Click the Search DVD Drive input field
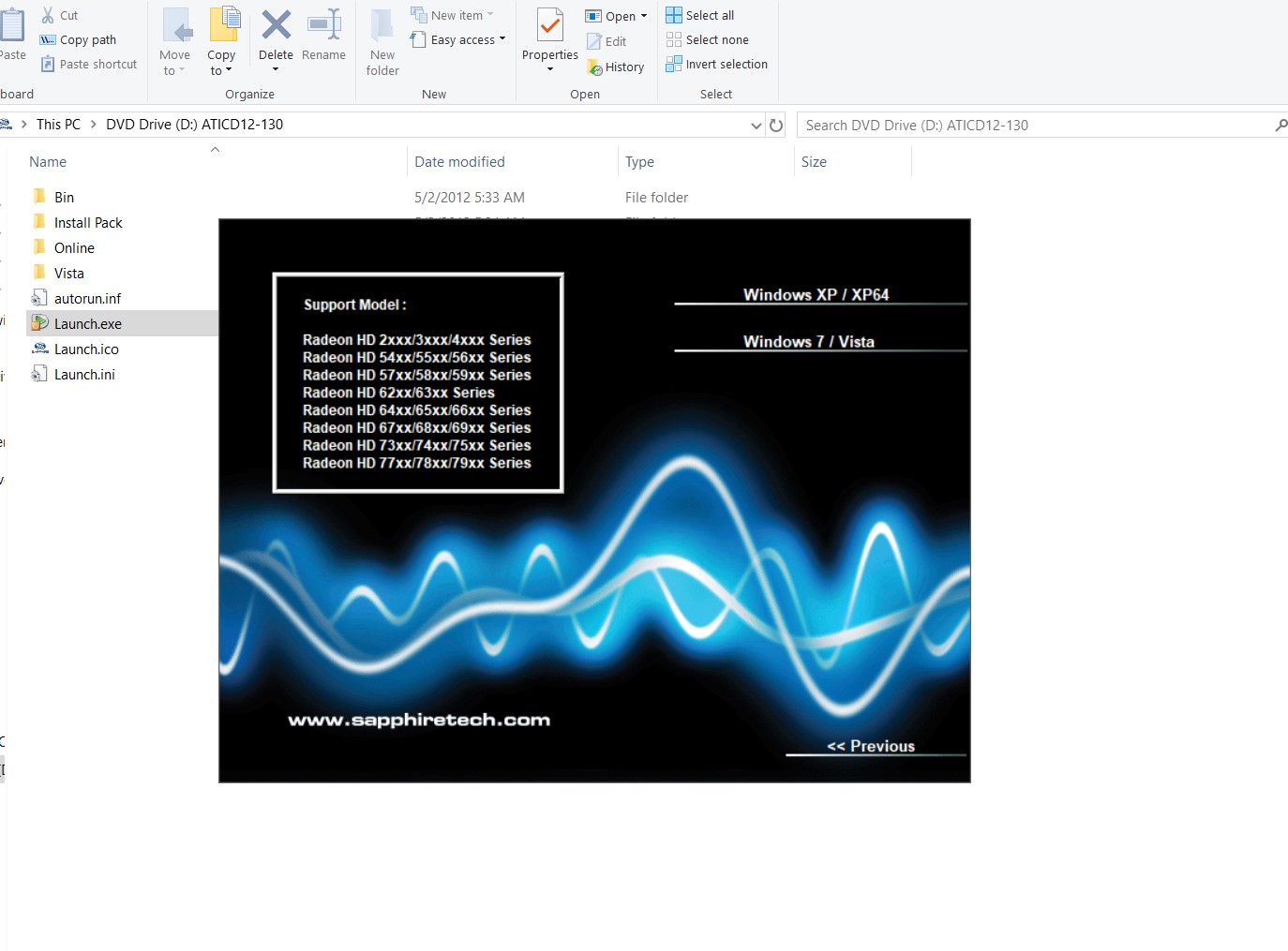 (1031, 126)
